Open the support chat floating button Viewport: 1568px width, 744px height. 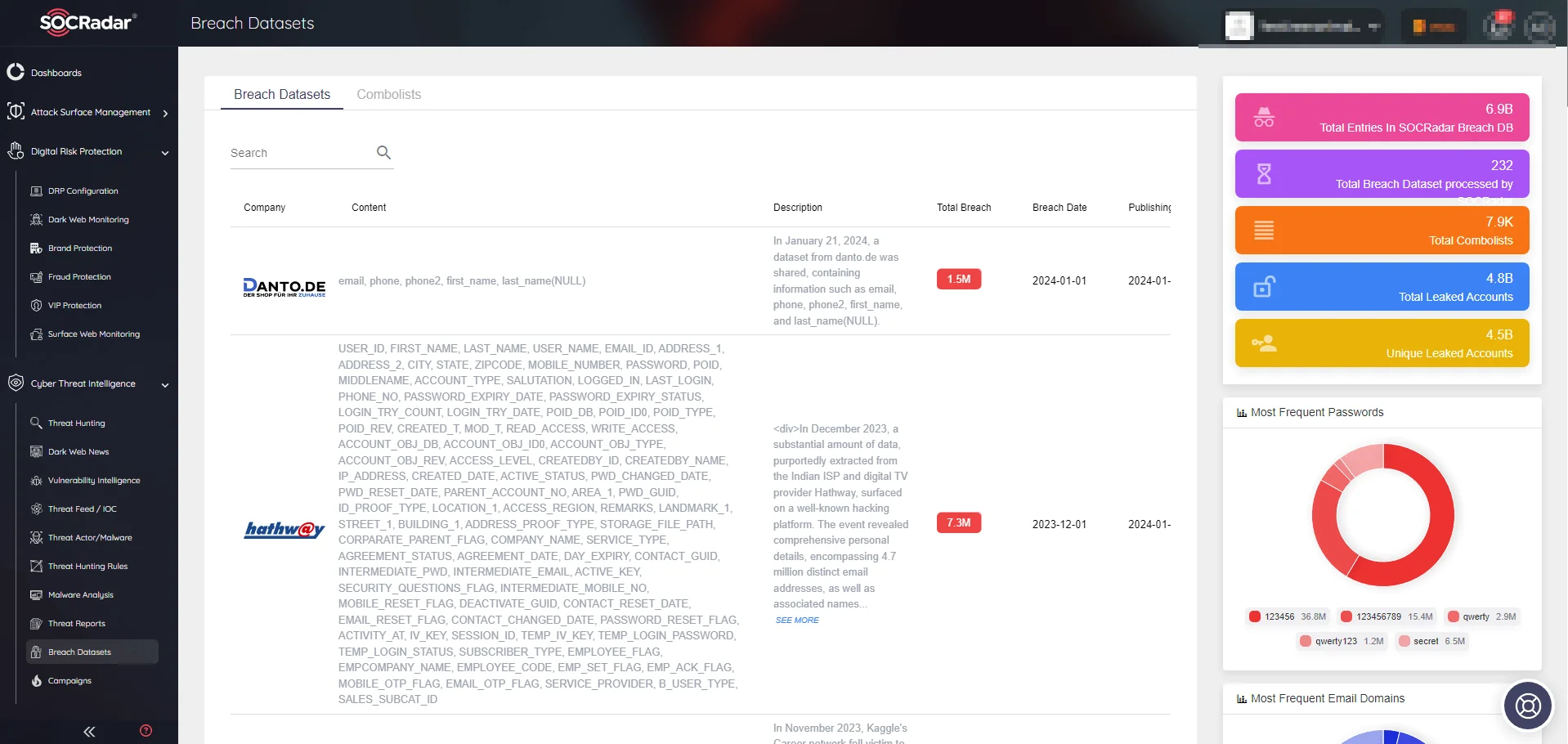tap(1528, 705)
